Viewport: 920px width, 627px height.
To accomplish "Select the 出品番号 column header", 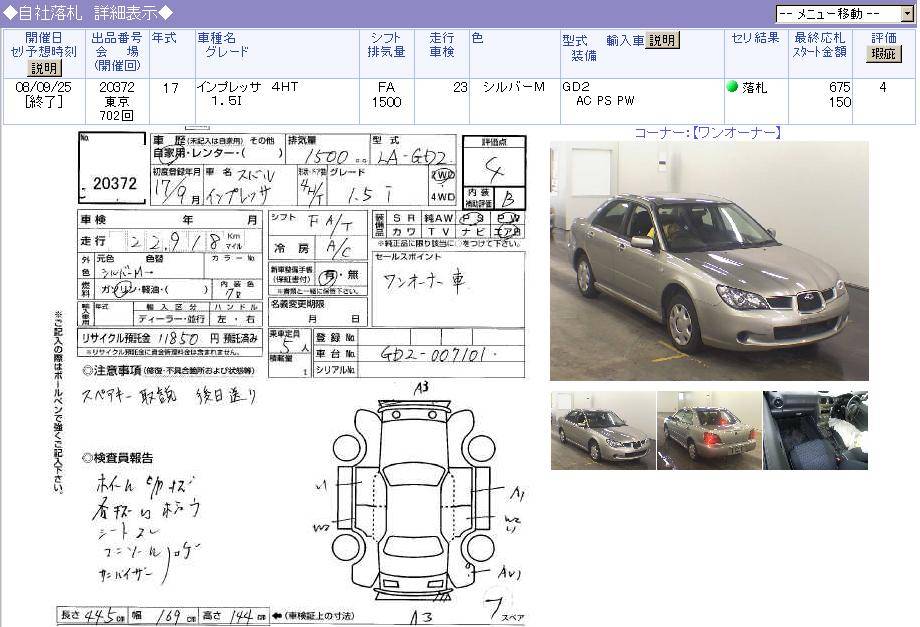I will coord(117,38).
